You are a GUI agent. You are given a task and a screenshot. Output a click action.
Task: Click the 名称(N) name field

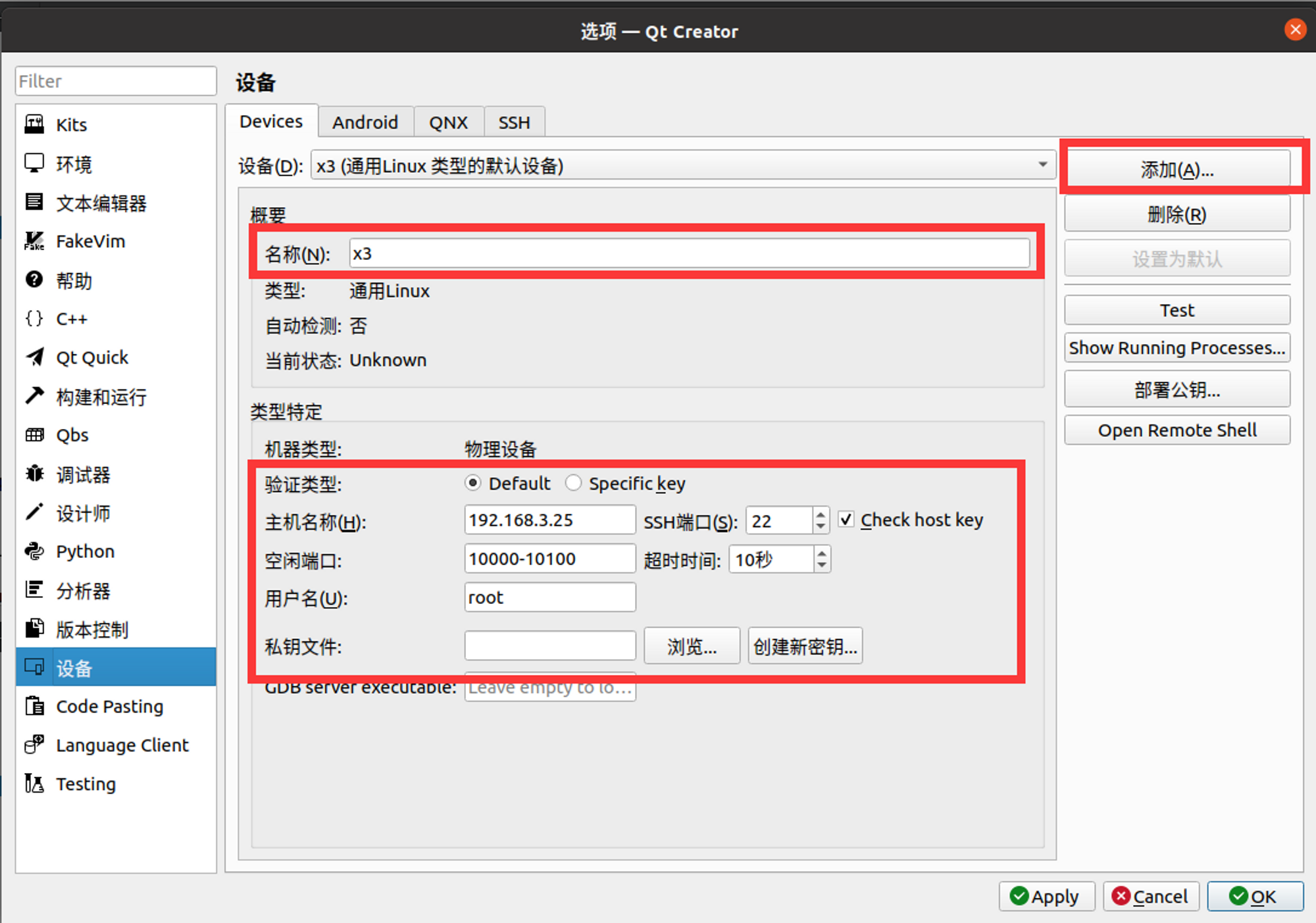point(690,253)
